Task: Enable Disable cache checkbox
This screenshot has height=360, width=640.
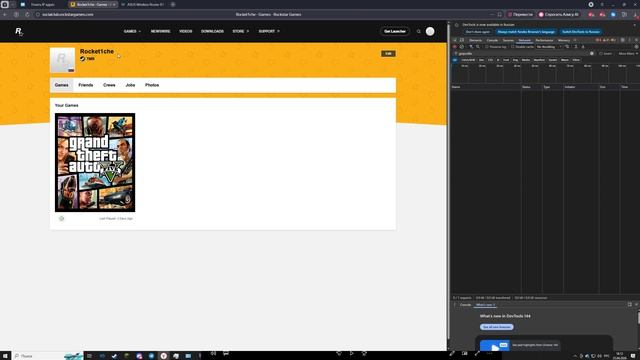Action: 513,47
